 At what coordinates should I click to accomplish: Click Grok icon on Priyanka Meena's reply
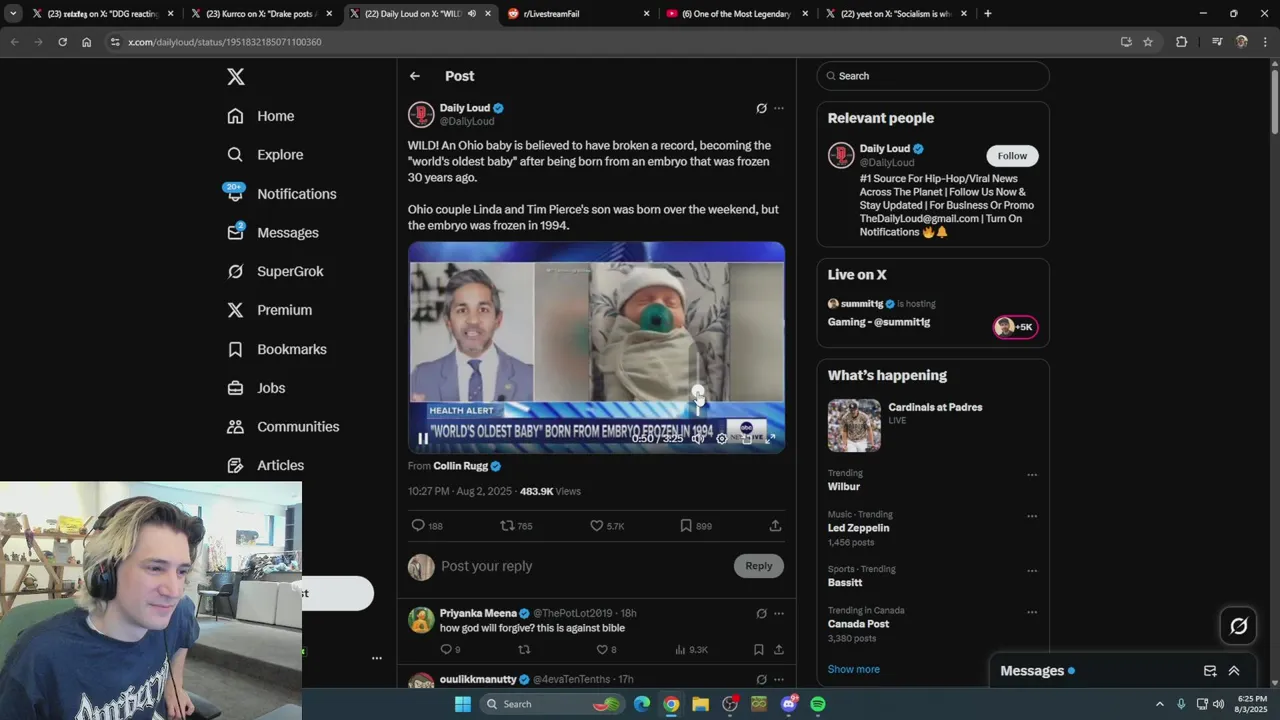tap(761, 614)
